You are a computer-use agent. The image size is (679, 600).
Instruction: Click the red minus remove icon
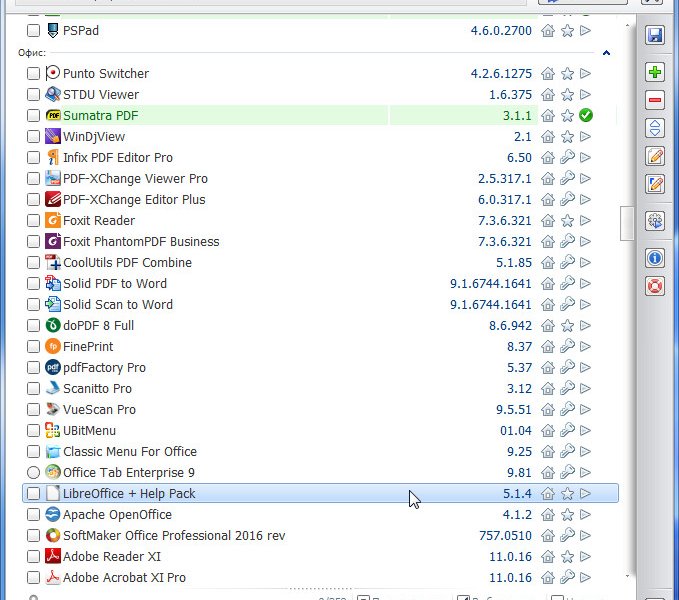(655, 100)
